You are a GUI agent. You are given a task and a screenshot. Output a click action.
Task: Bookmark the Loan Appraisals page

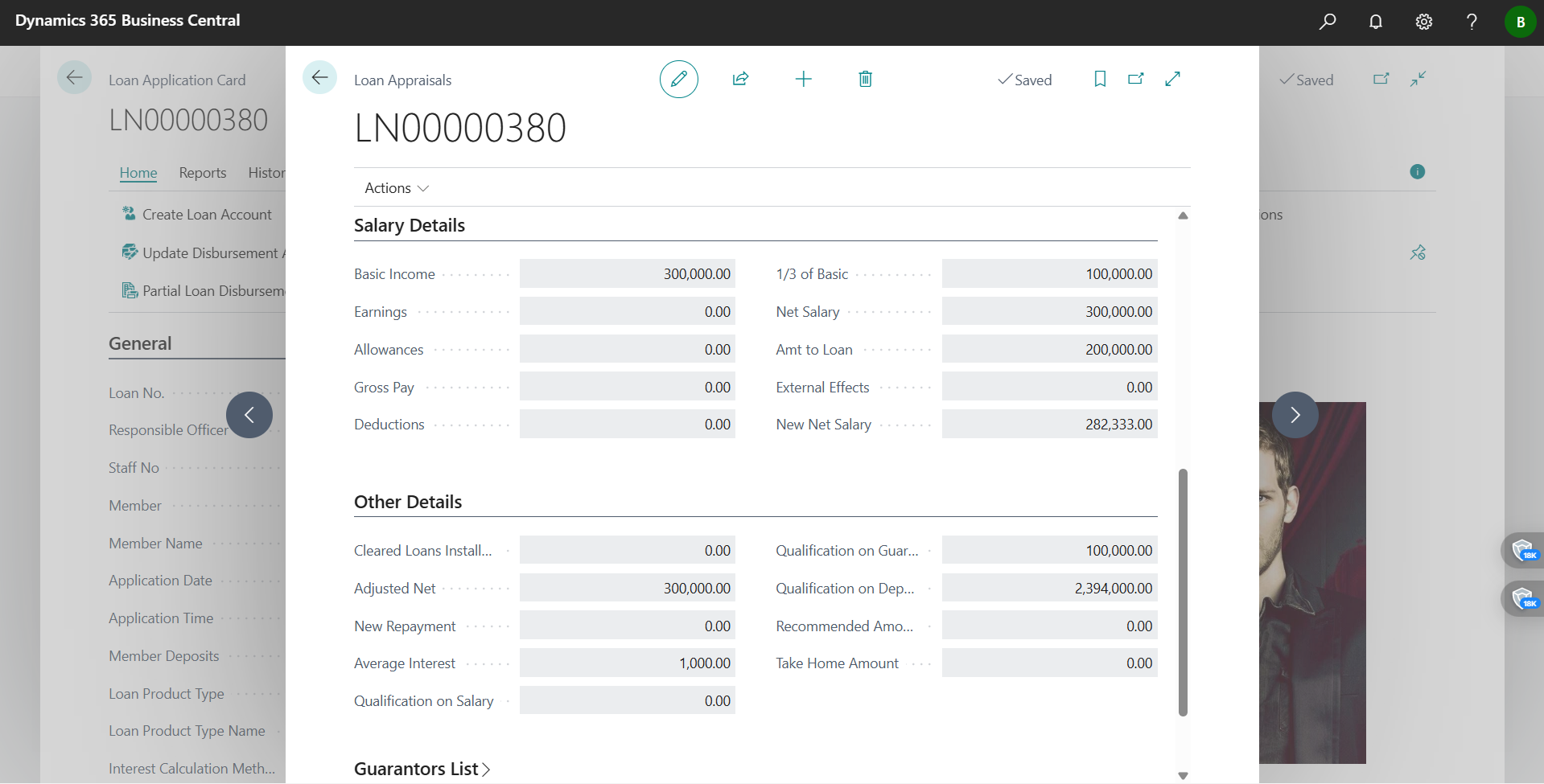click(1100, 79)
